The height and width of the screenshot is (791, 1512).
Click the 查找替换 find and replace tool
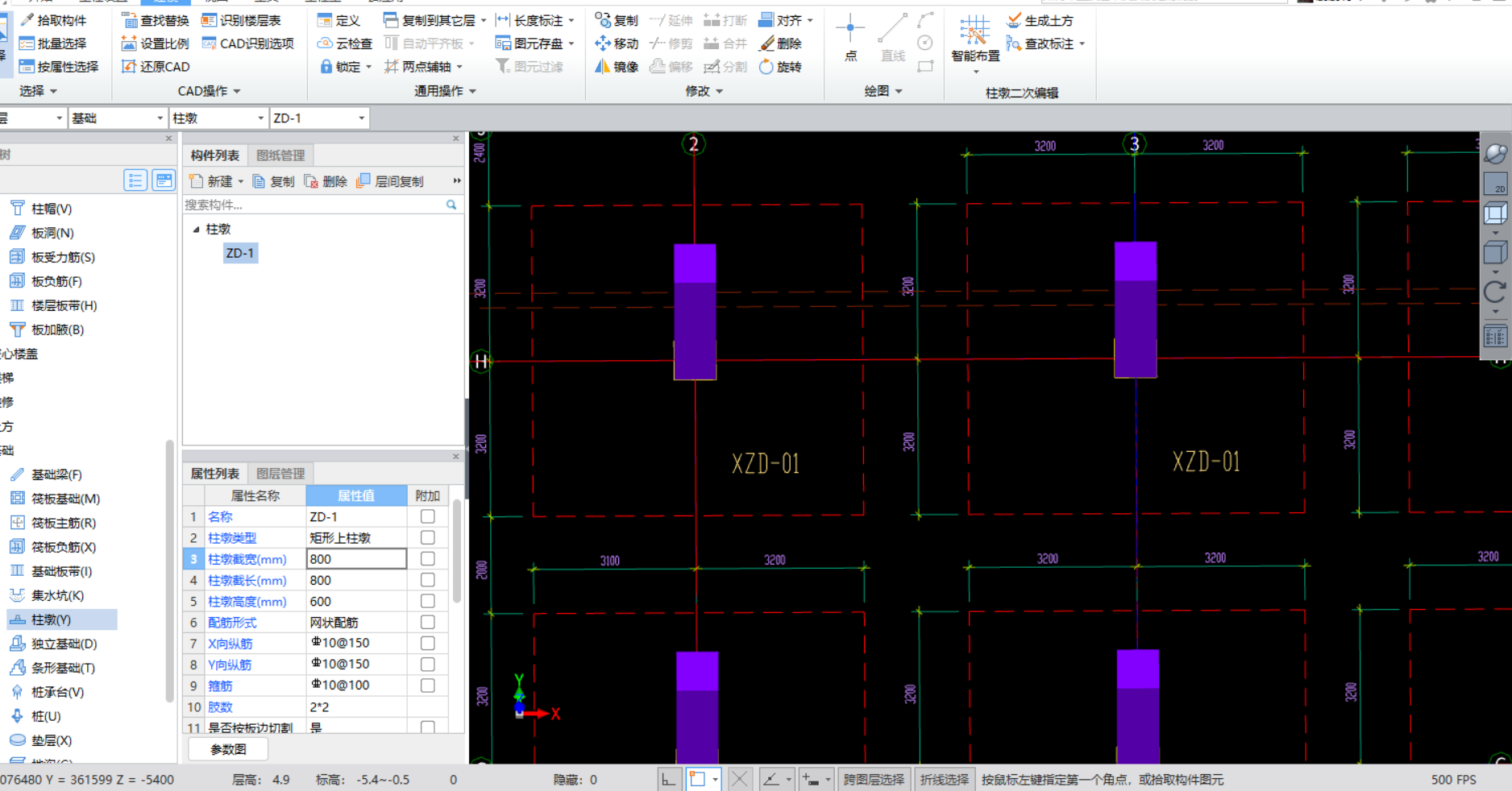[156, 20]
